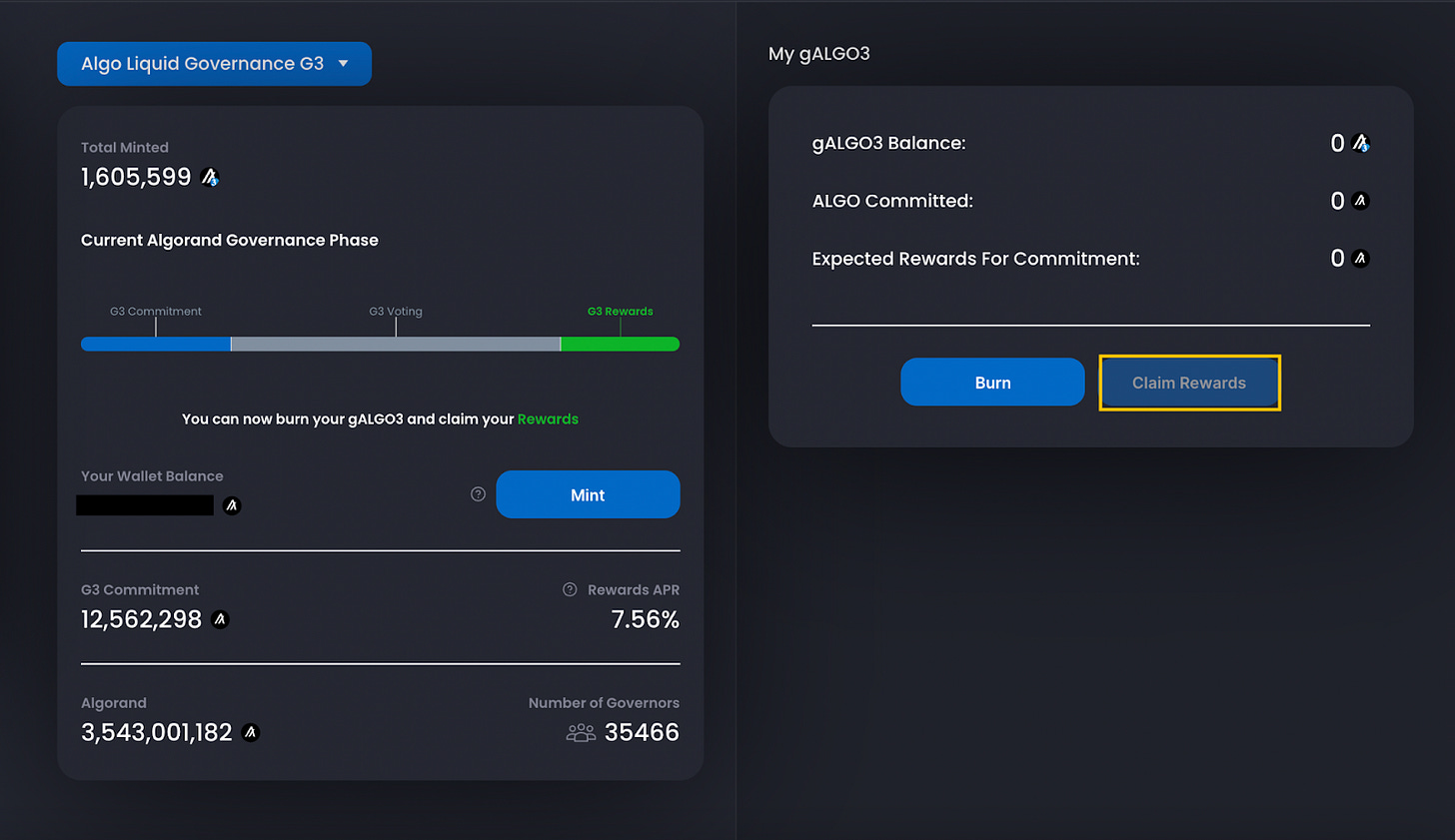
Task: Click the Algo icon beside ALGO Committed
Action: point(1360,201)
